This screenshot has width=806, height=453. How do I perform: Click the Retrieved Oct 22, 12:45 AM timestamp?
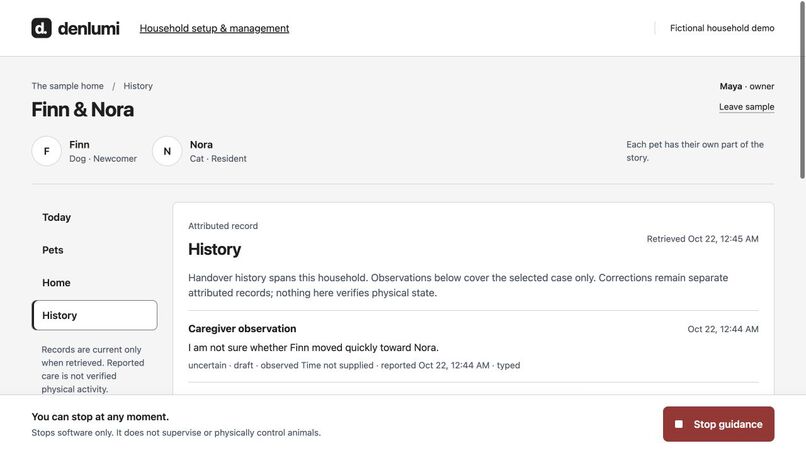[702, 239]
